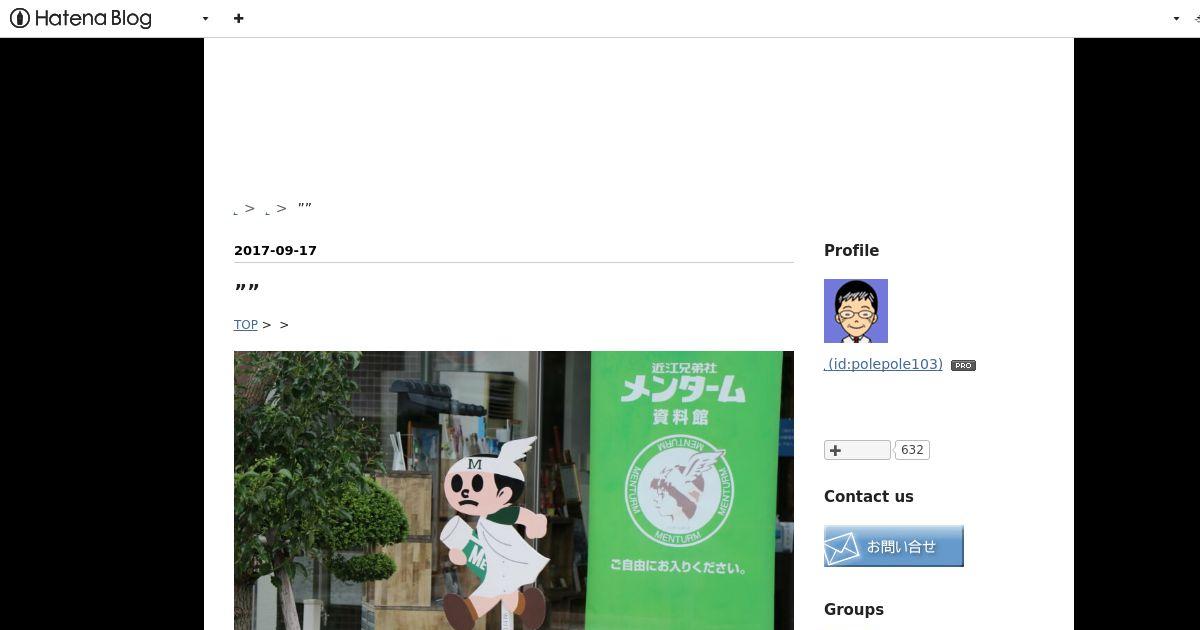Click the plus icon in top bar
The width and height of the screenshot is (1200, 630).
pyautogui.click(x=238, y=18)
